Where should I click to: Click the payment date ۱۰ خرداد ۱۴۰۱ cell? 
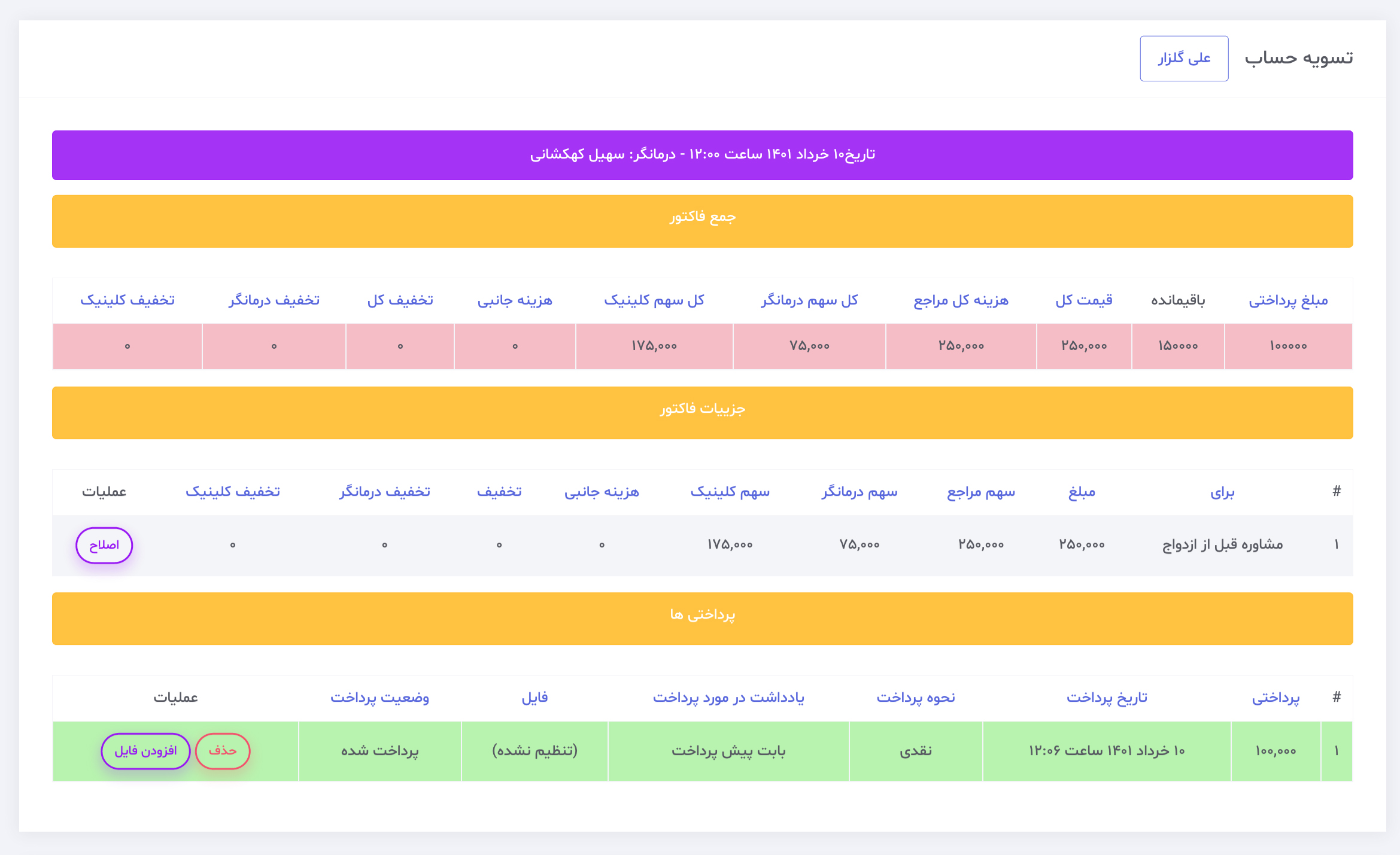[x=1107, y=751]
